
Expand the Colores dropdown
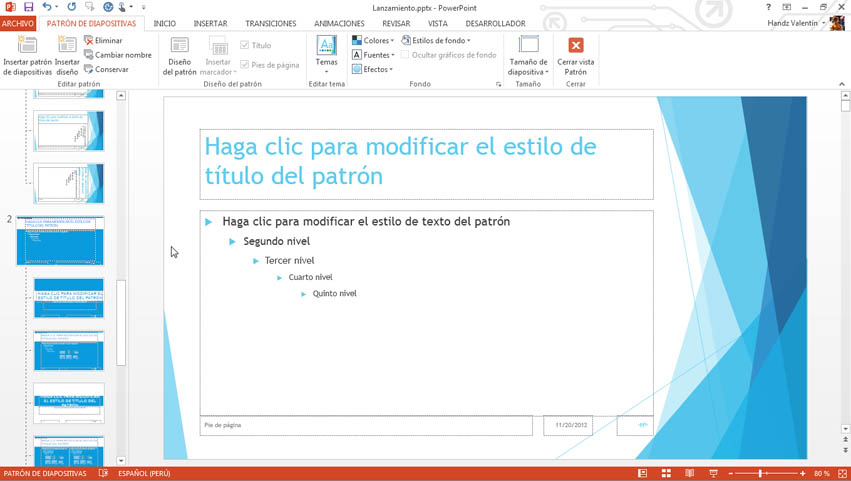pos(373,41)
